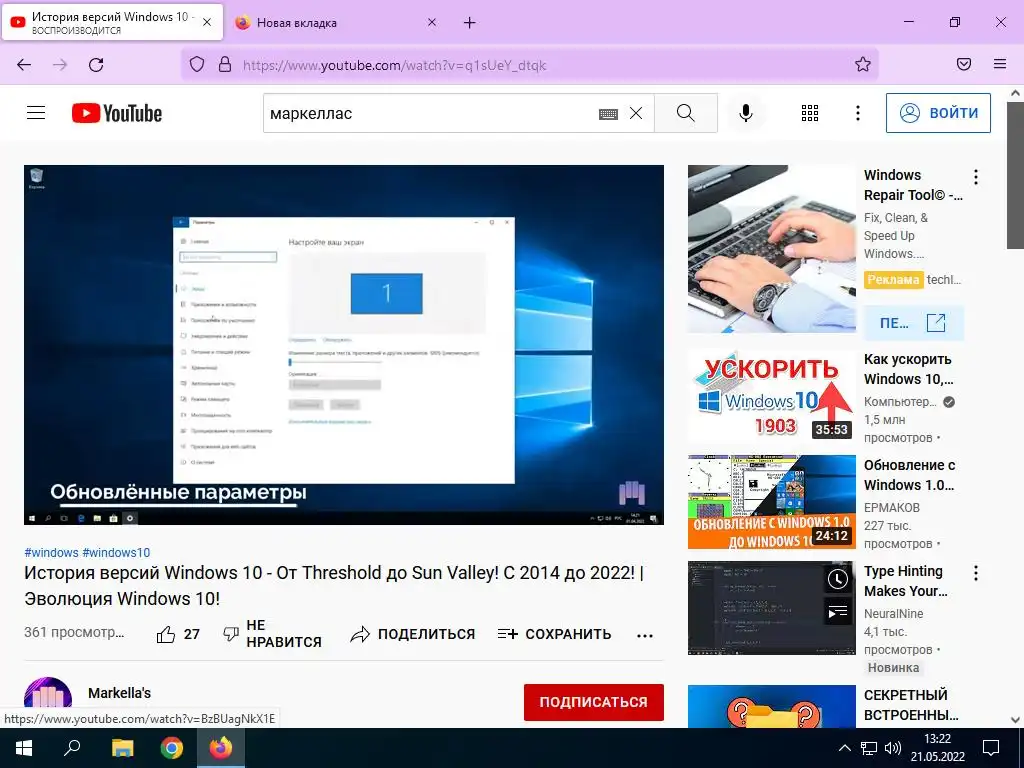Screen dimensions: 1024x768
Task: Open the Windows notification center
Action: [991, 748]
